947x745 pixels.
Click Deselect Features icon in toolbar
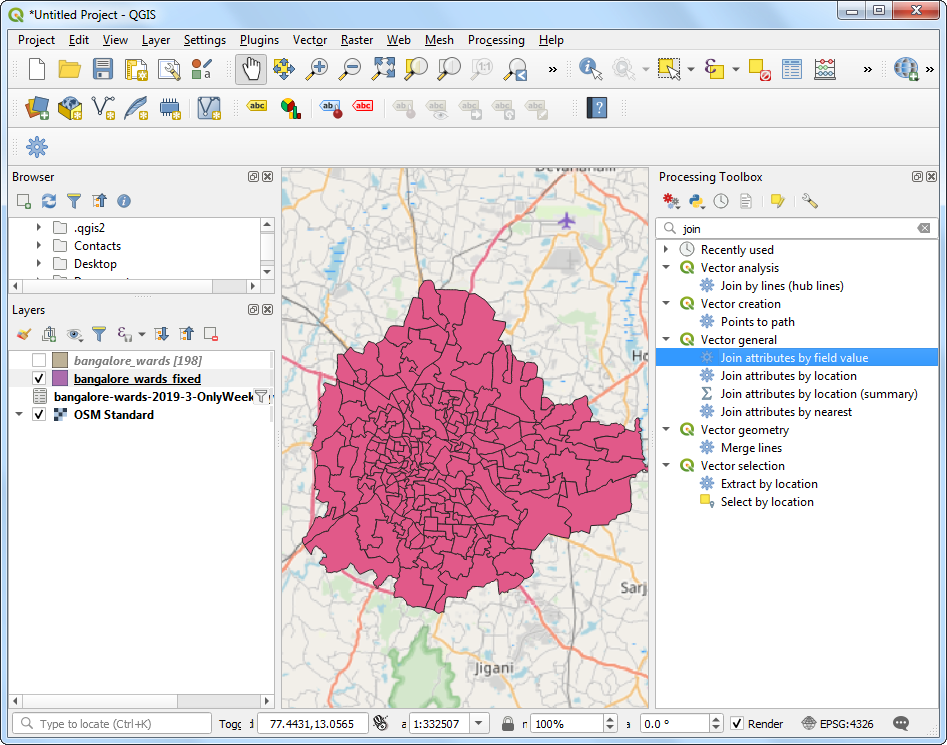click(x=759, y=69)
